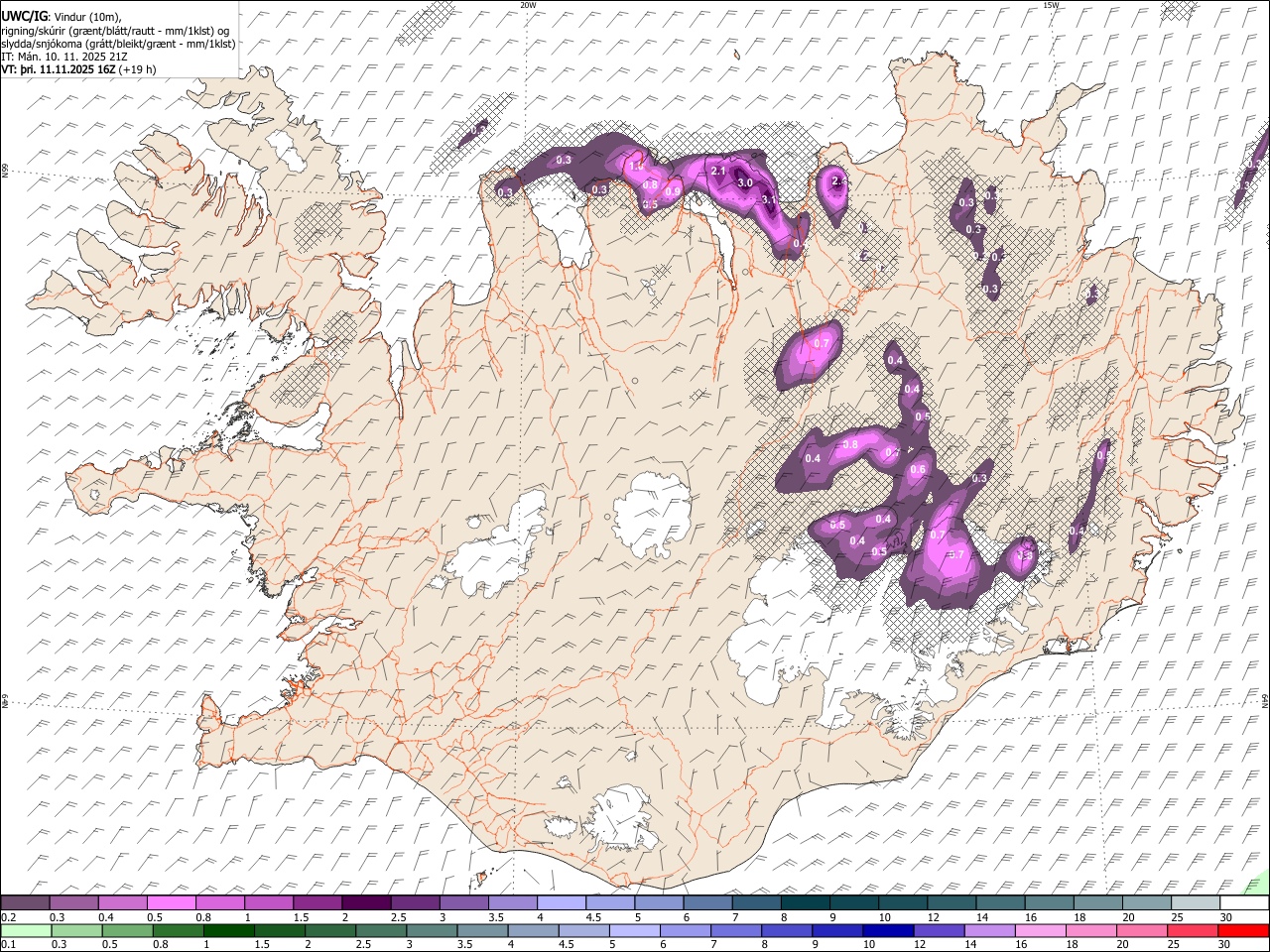
Task: Click the bright pink swatch above label 0.5
Action: (172, 902)
